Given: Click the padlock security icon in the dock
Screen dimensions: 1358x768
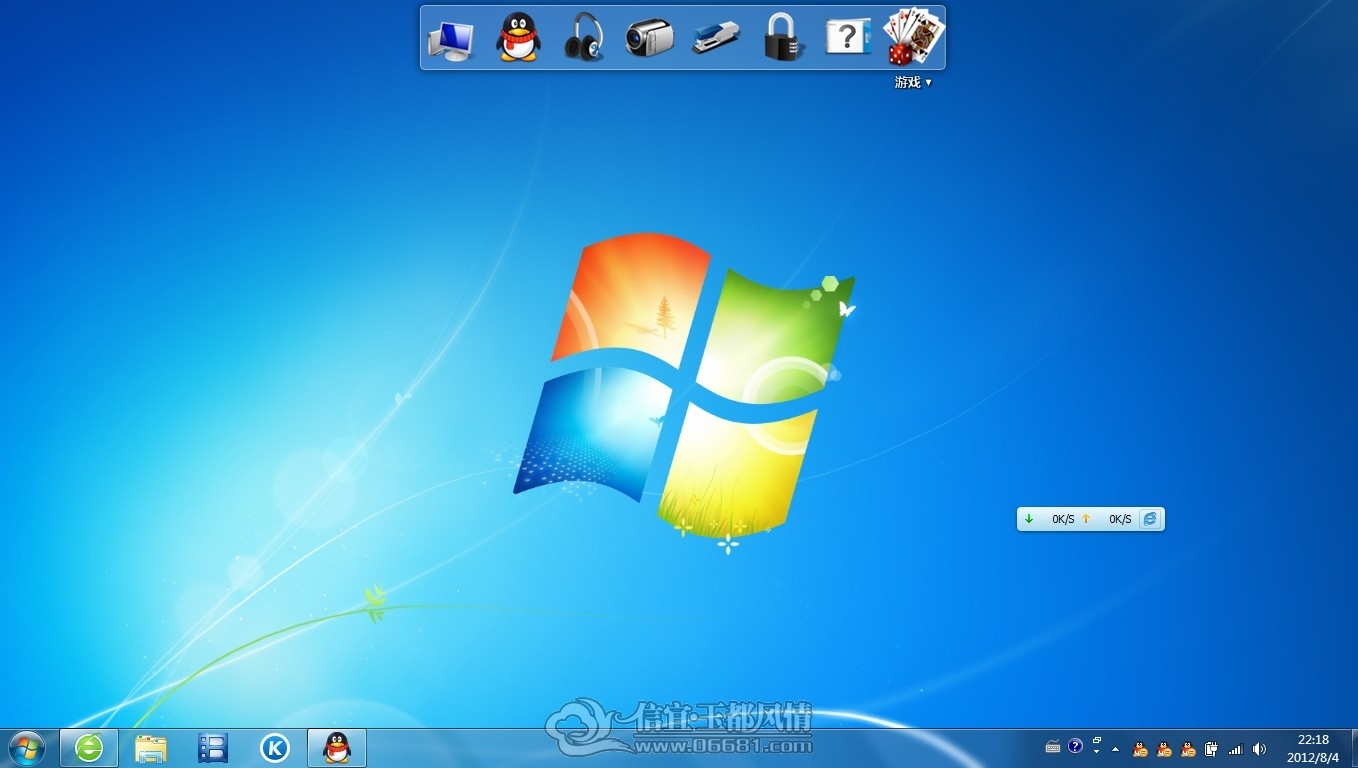Looking at the screenshot, I should point(783,38).
